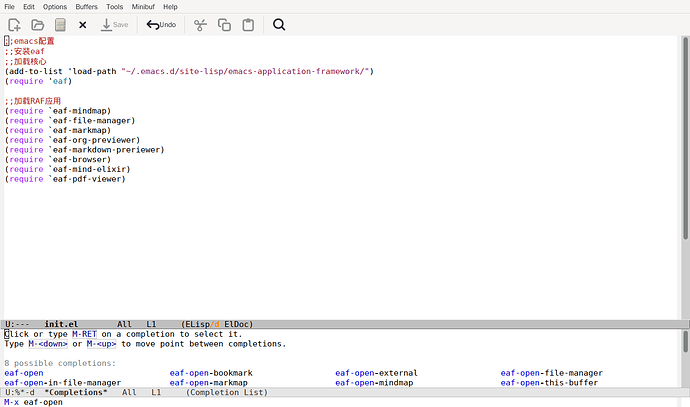Viewport: 690px width, 407px height.
Task: Click the Save toolbar button
Action: click(114, 24)
